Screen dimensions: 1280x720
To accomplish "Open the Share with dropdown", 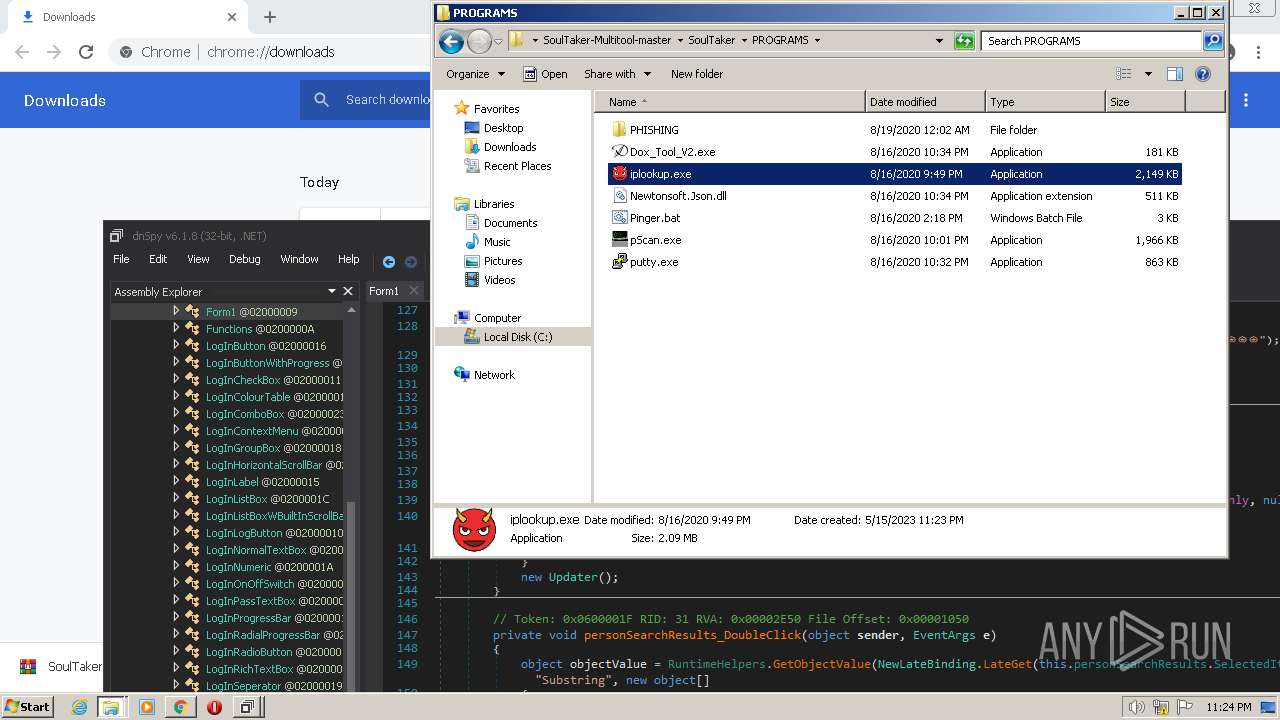I will pos(617,74).
